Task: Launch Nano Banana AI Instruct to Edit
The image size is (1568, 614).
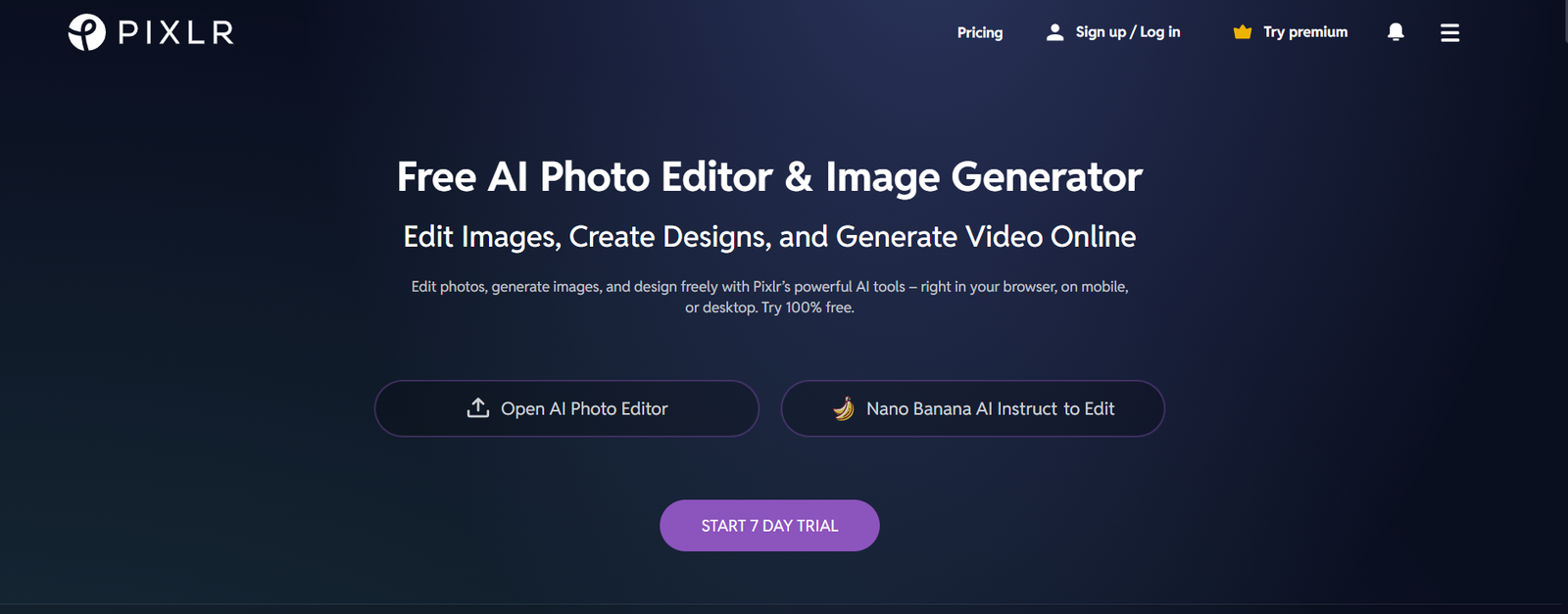Action: [x=972, y=408]
